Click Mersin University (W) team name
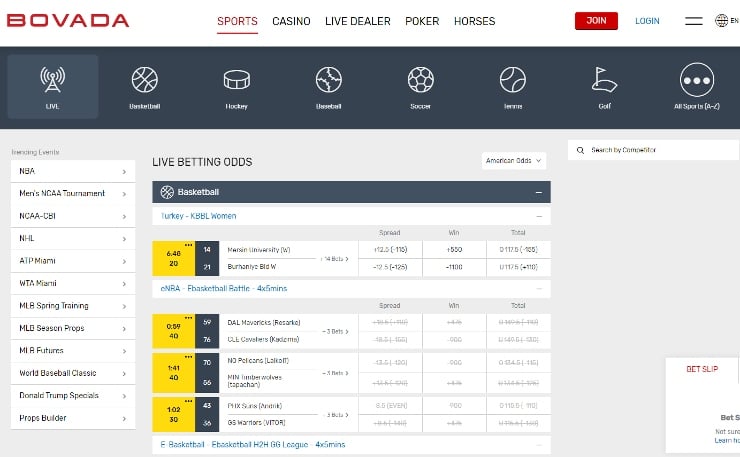 [259, 250]
